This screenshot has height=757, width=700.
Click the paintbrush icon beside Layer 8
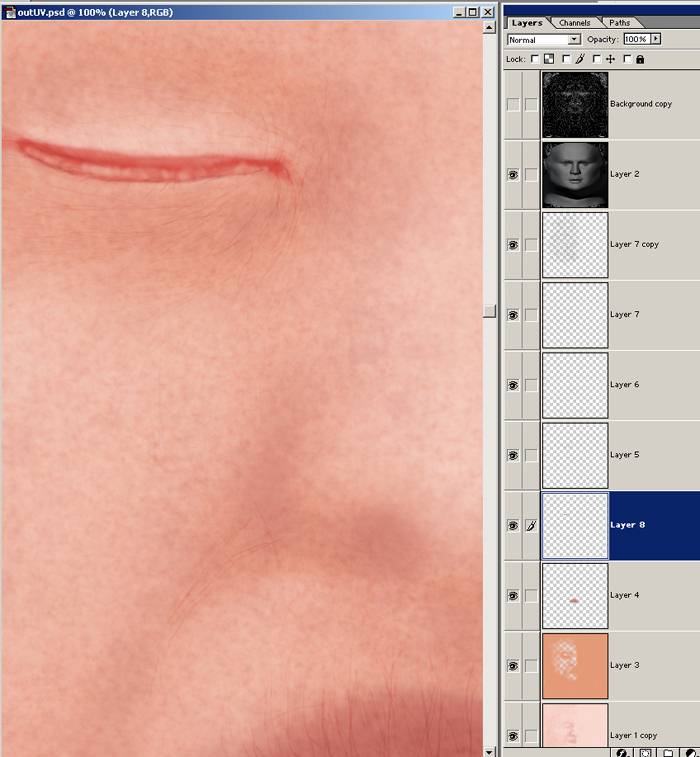(531, 525)
